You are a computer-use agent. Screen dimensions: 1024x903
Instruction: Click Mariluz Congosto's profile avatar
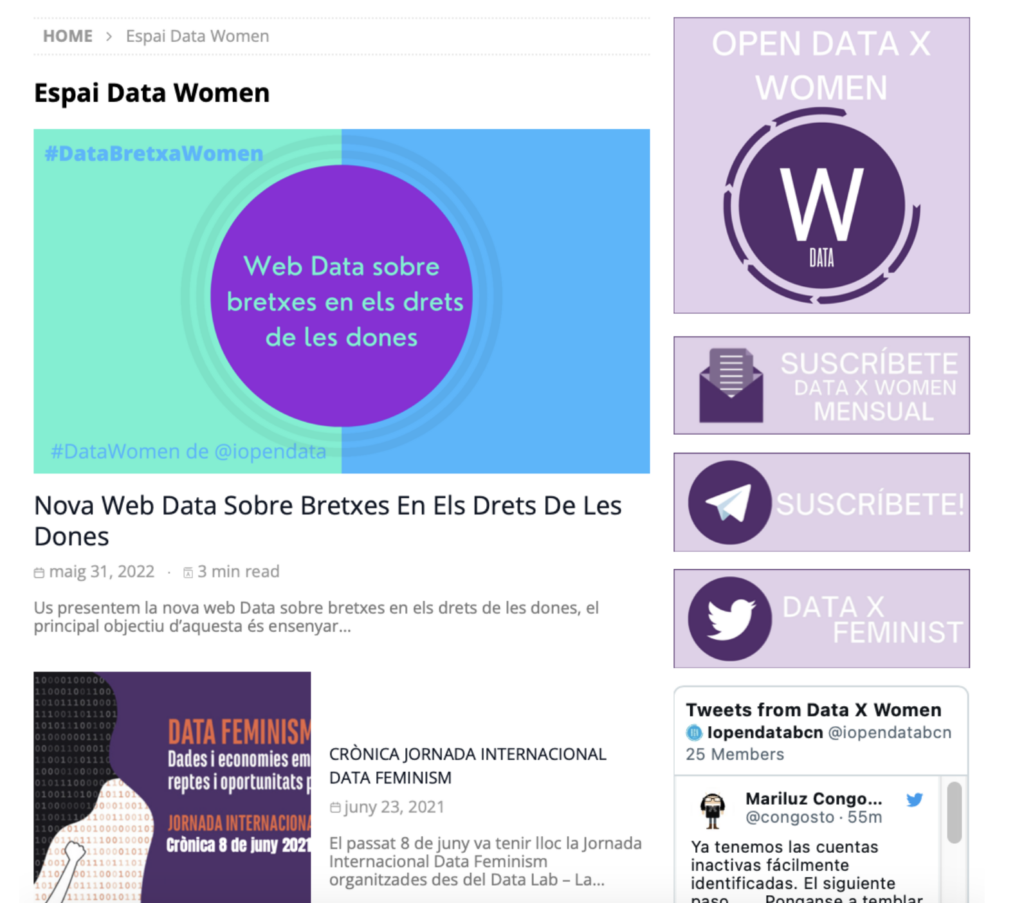(712, 809)
